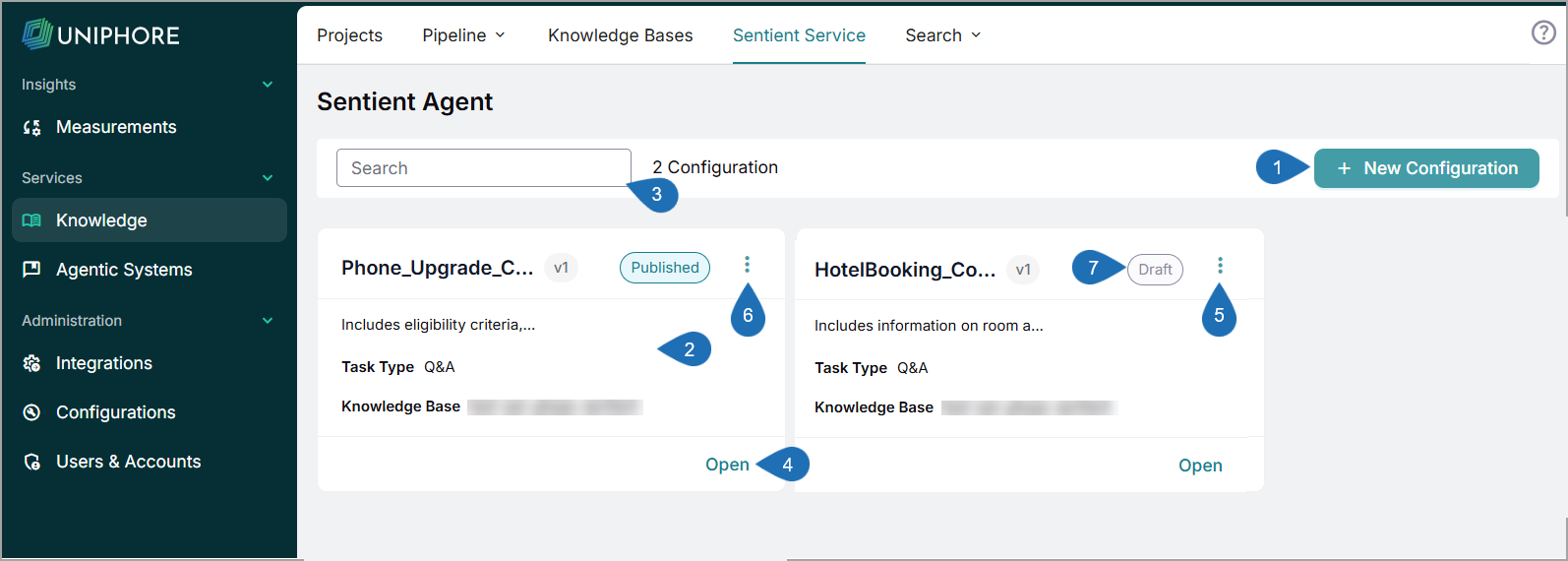
Task: Click 'Includes eligibility criteria,...' description
Action: (438, 325)
